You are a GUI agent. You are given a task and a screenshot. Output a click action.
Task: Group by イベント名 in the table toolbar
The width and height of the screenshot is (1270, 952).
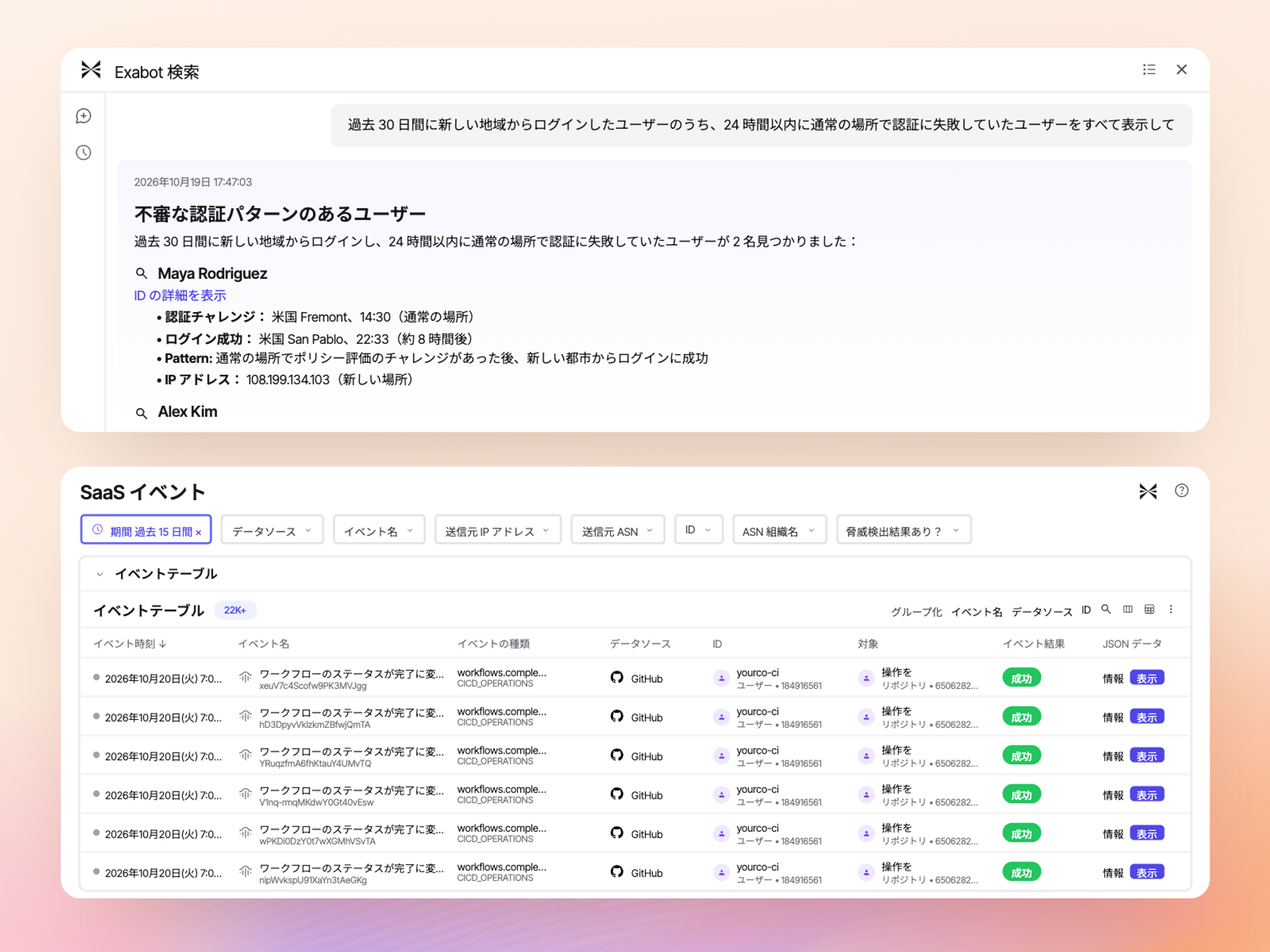976,612
